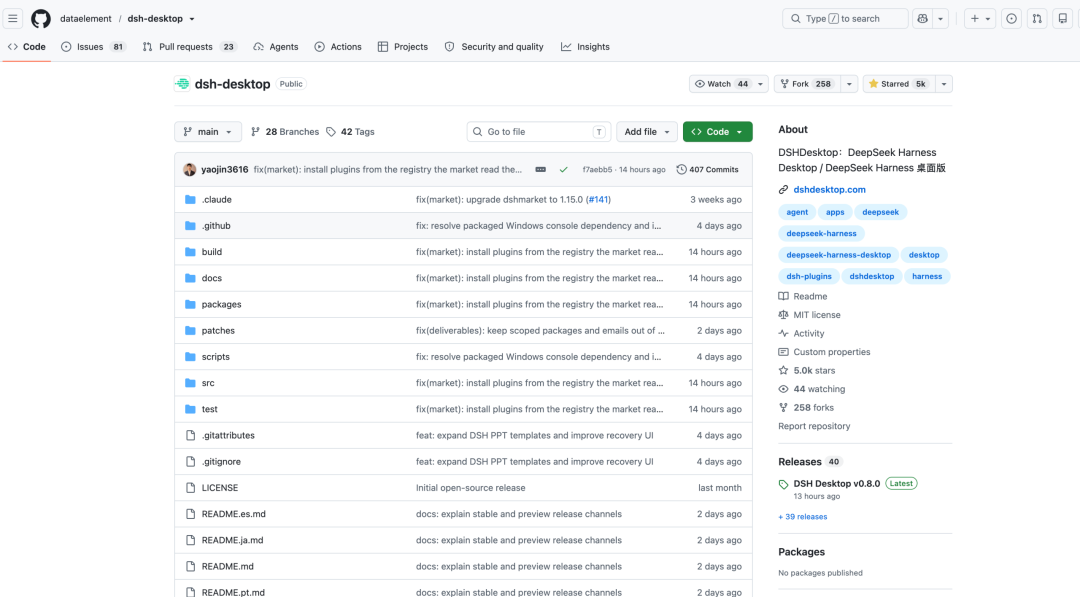The width and height of the screenshot is (1080, 597).
Task: Click the link icon next to dshdesktop.com
Action: 783,189
